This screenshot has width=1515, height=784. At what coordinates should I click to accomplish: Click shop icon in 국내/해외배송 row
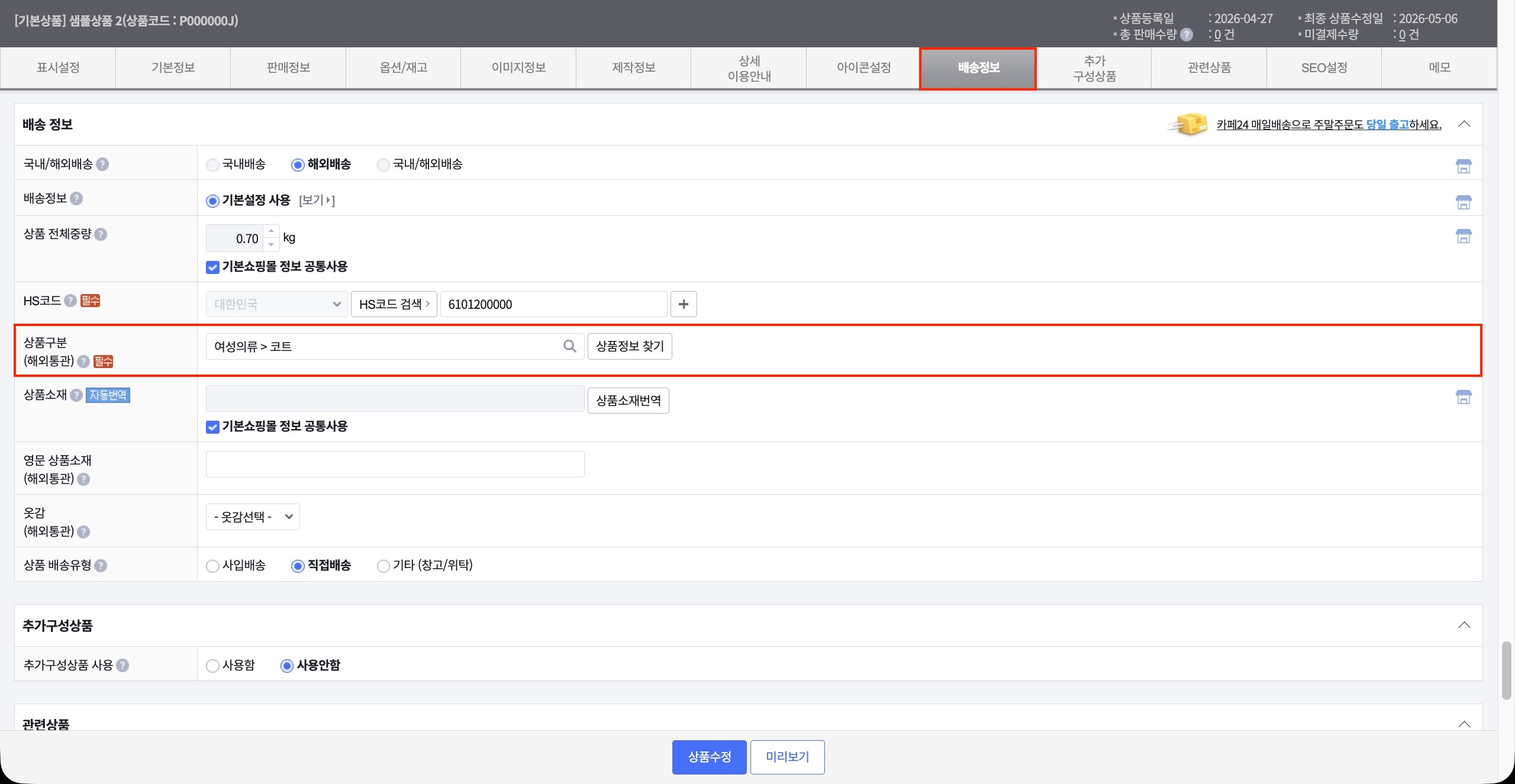coord(1464,166)
